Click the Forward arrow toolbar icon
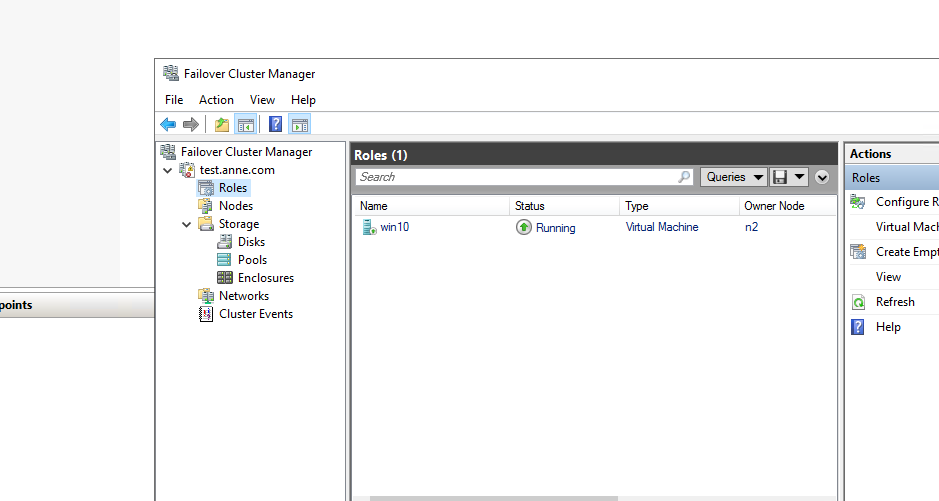 coord(190,125)
